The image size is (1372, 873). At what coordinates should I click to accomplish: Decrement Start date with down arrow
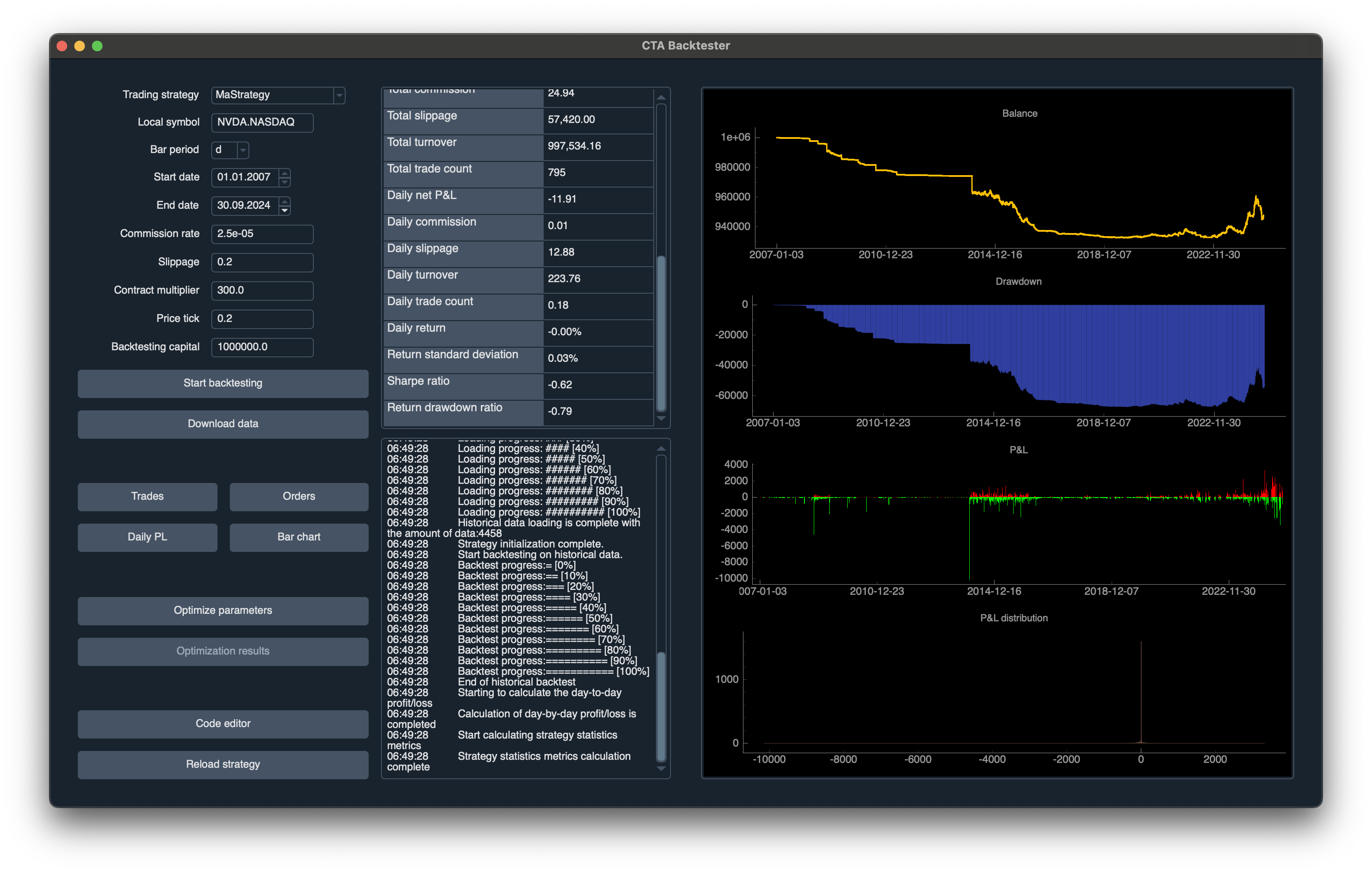click(284, 183)
